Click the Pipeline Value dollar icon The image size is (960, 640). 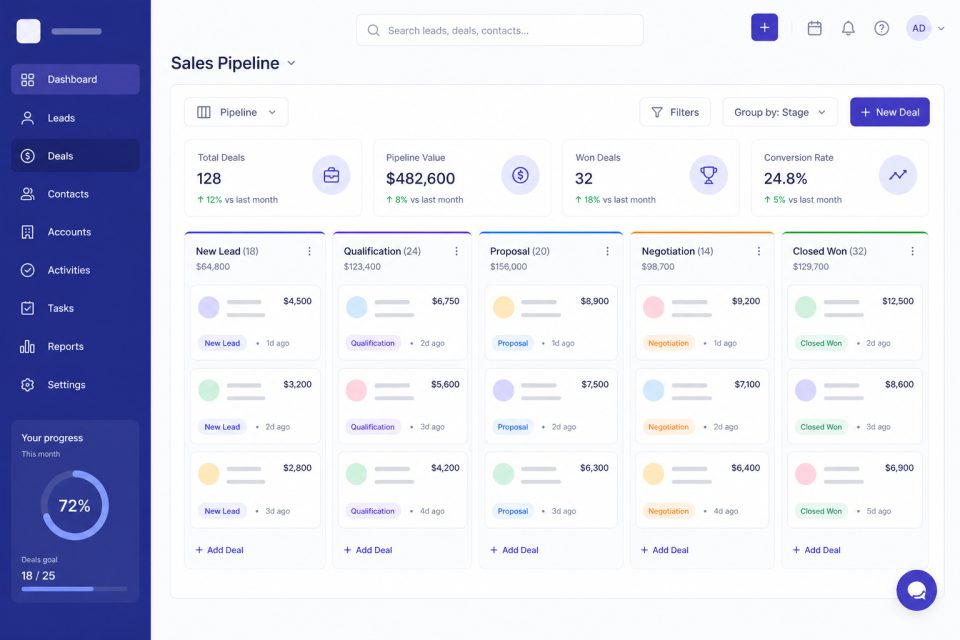[520, 175]
